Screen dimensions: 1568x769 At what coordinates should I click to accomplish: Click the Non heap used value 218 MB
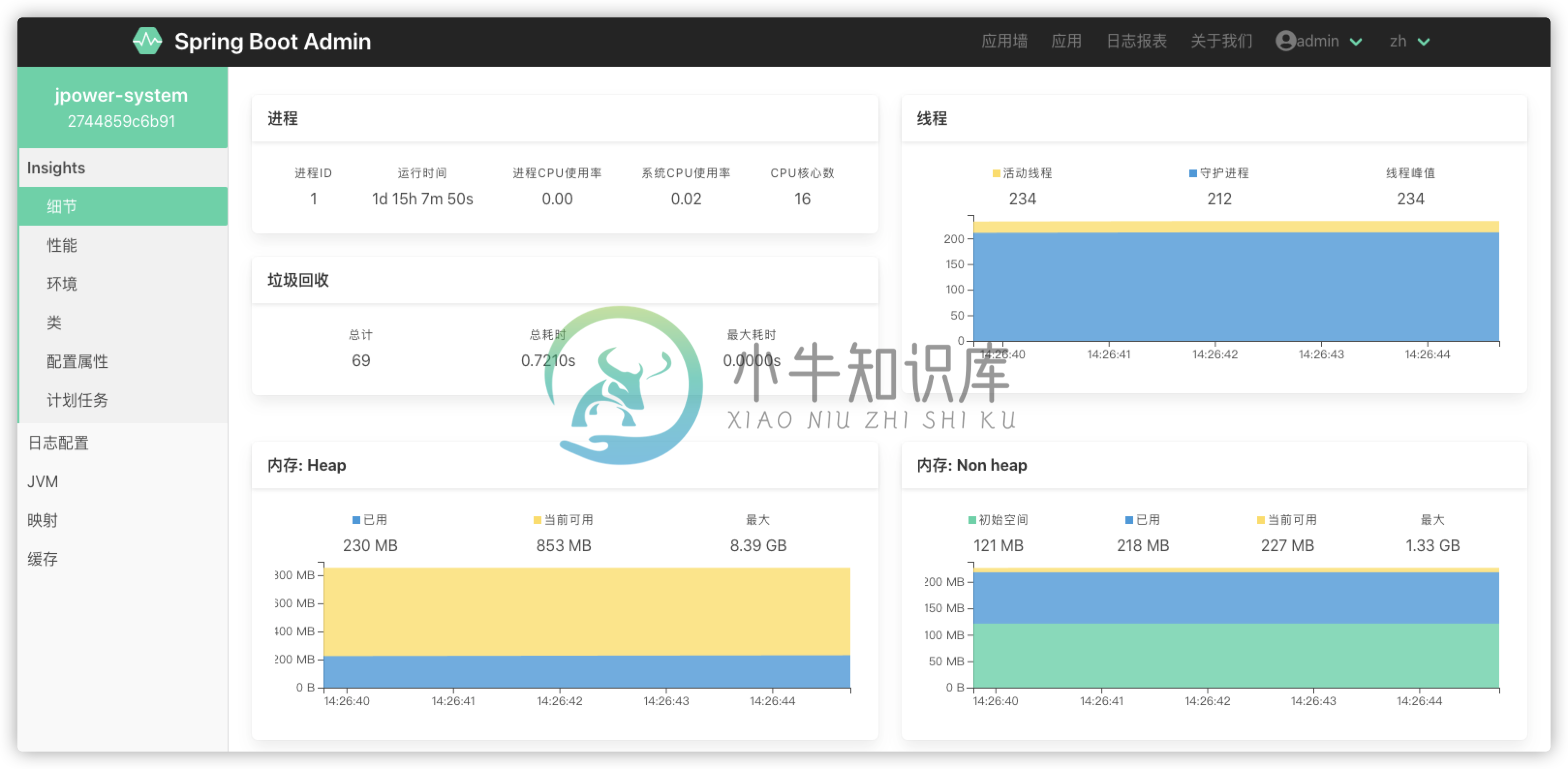click(x=1142, y=546)
